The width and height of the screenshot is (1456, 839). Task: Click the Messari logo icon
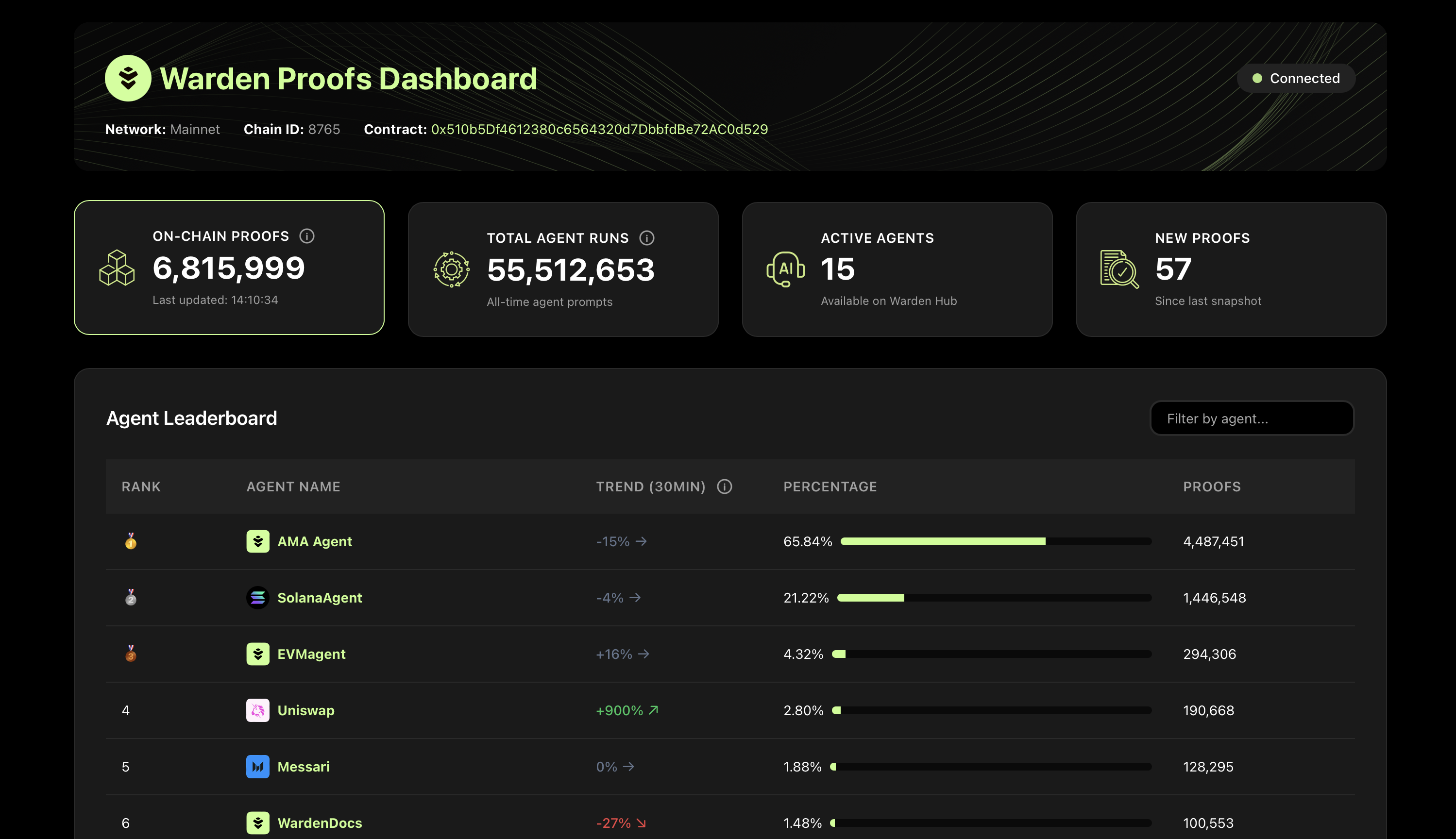coord(258,767)
